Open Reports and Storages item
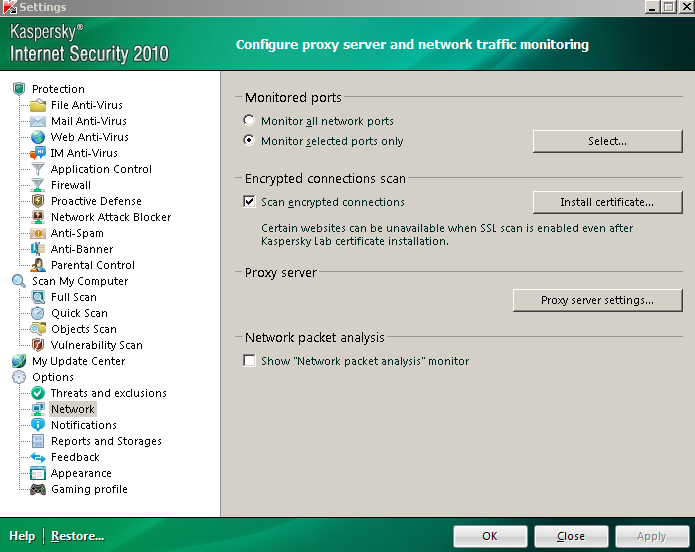The width and height of the screenshot is (695, 552). point(106,441)
